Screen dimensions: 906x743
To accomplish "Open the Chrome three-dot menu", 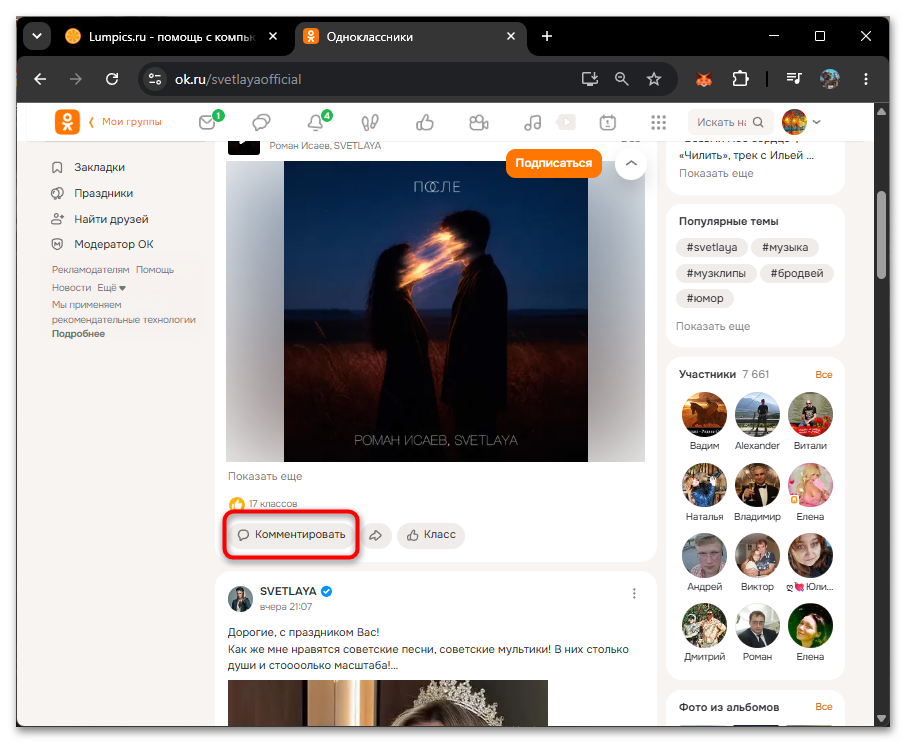I will 866,79.
